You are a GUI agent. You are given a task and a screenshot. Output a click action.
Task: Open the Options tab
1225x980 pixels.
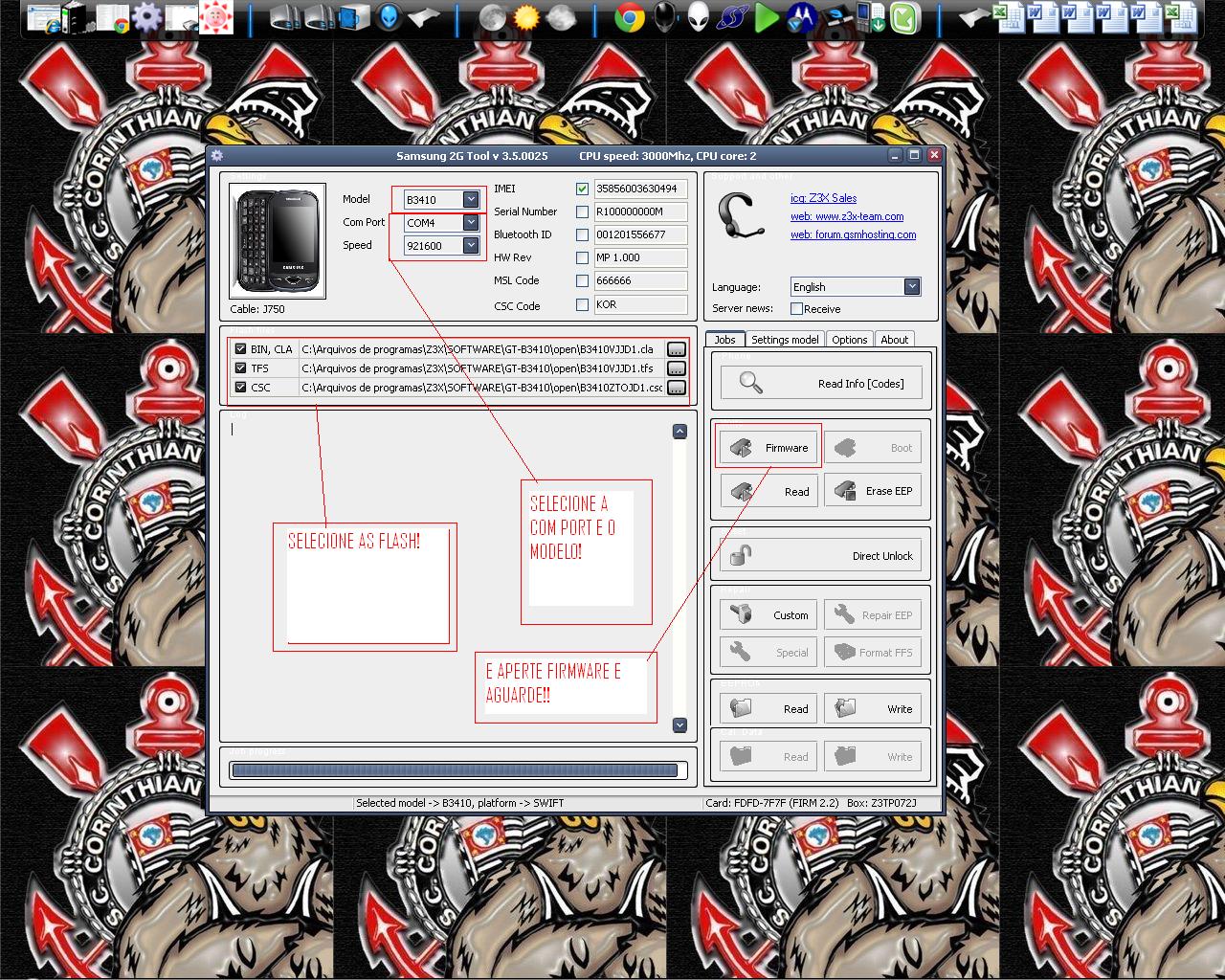(x=850, y=340)
